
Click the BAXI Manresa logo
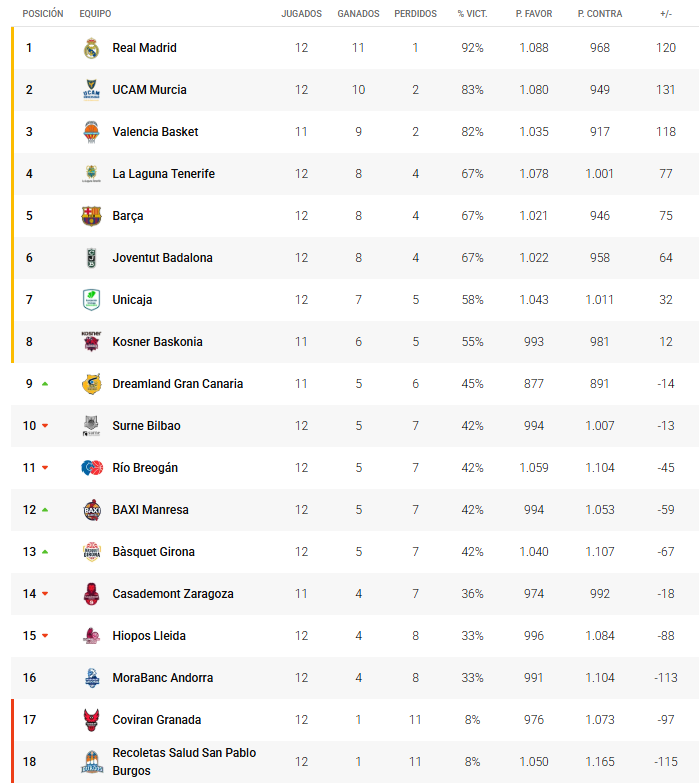pos(91,510)
